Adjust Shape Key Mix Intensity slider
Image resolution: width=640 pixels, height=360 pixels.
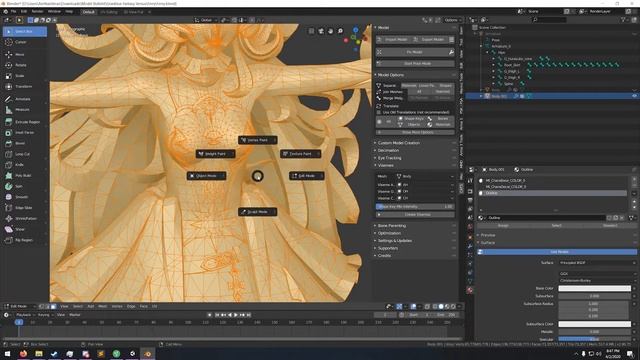(415, 207)
